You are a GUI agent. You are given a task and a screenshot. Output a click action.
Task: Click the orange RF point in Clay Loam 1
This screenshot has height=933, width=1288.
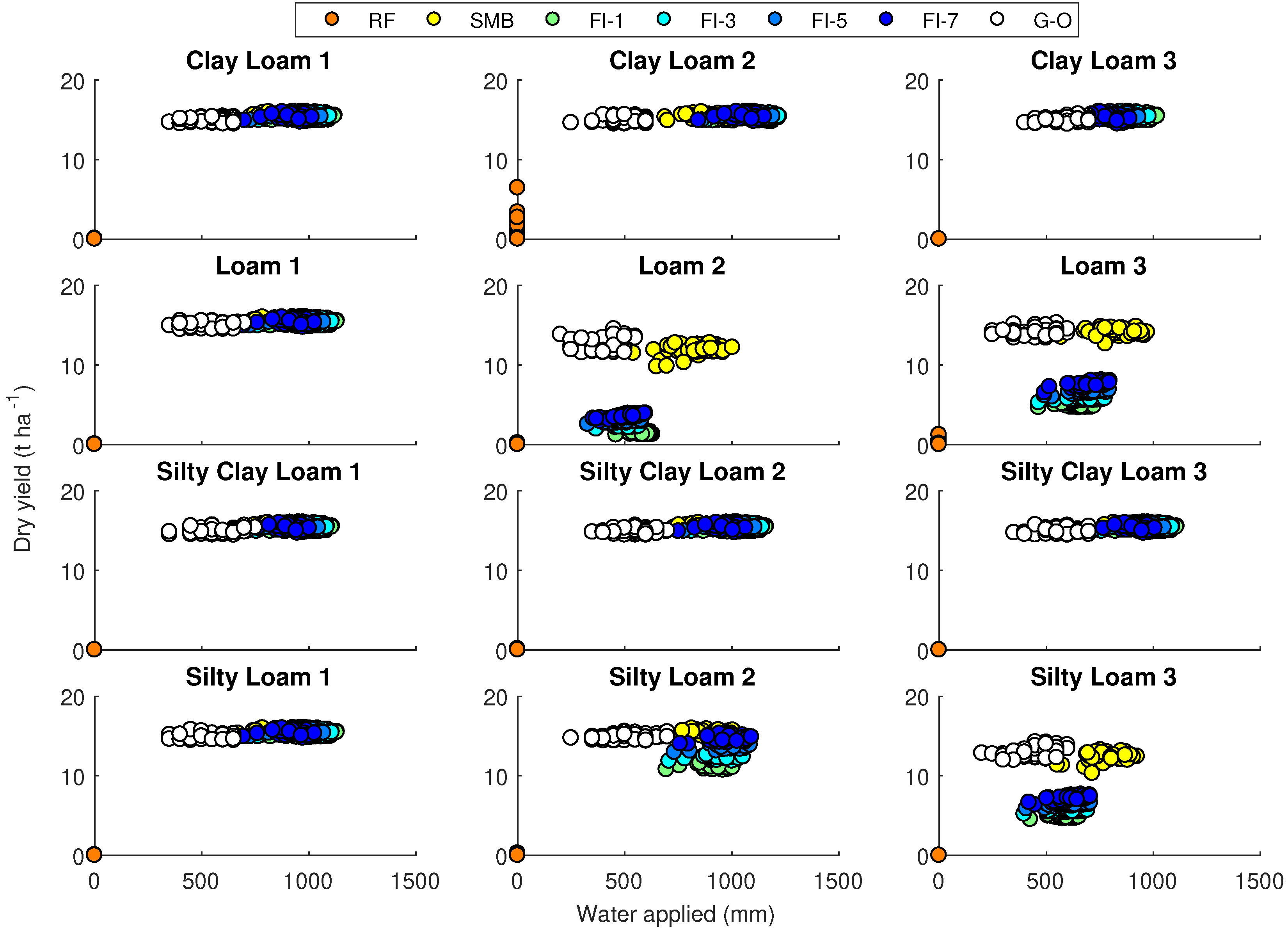(x=94, y=238)
